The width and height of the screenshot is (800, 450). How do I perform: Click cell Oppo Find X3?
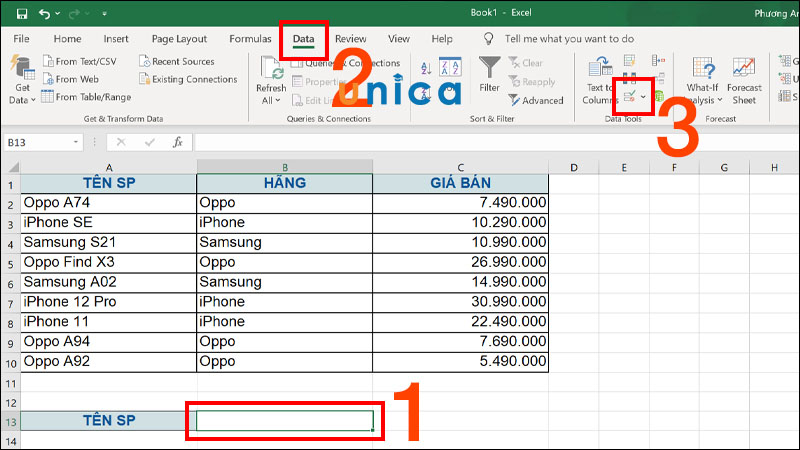(109, 263)
